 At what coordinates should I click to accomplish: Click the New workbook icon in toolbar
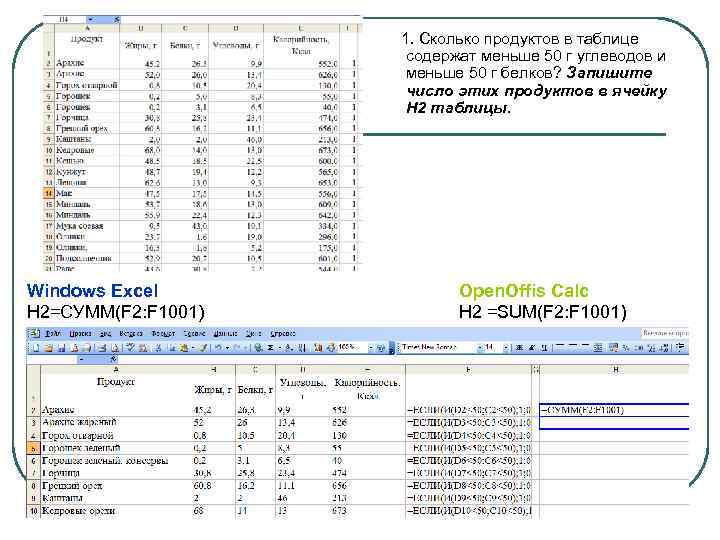tap(36, 348)
